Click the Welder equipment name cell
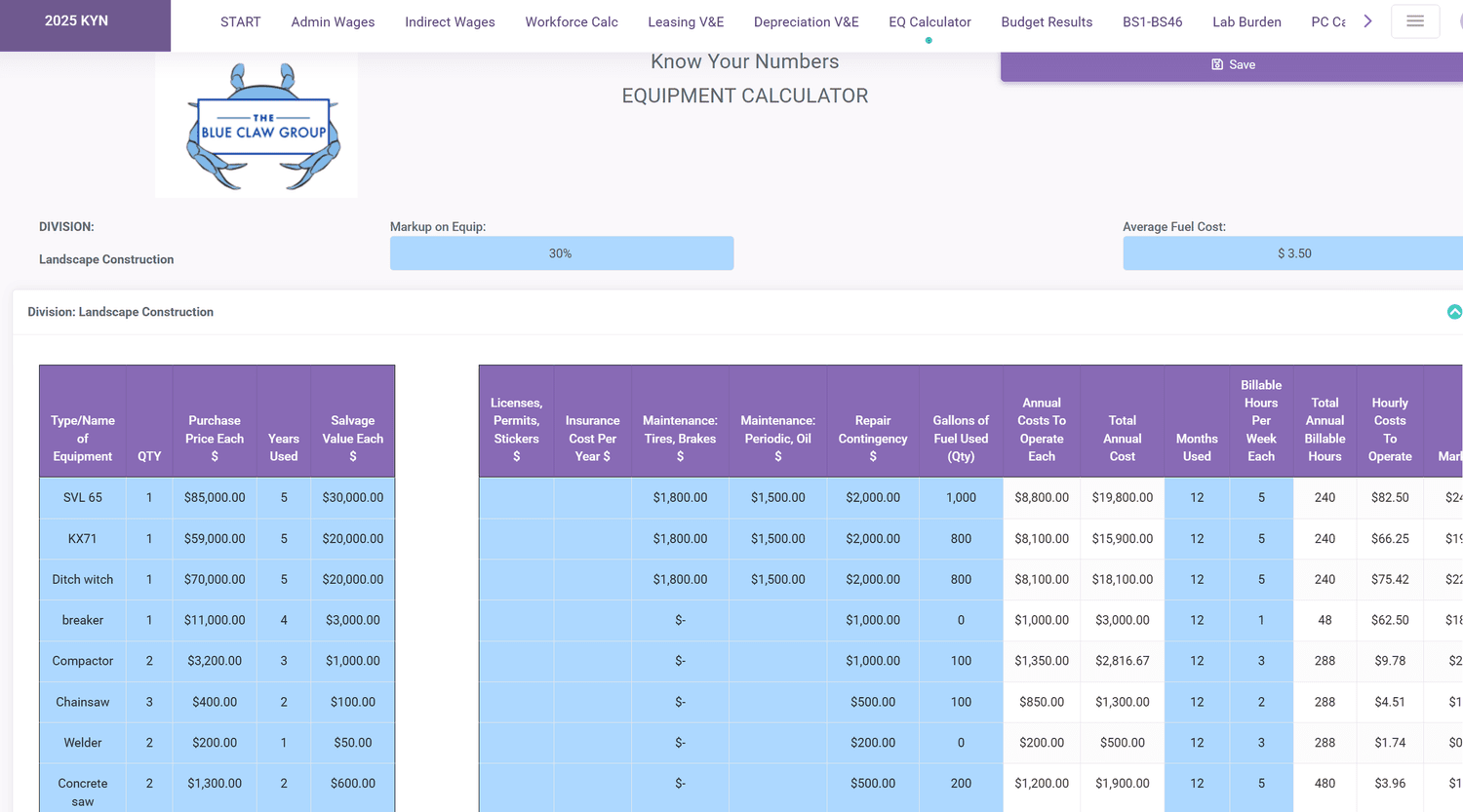The image size is (1463, 812). [83, 744]
